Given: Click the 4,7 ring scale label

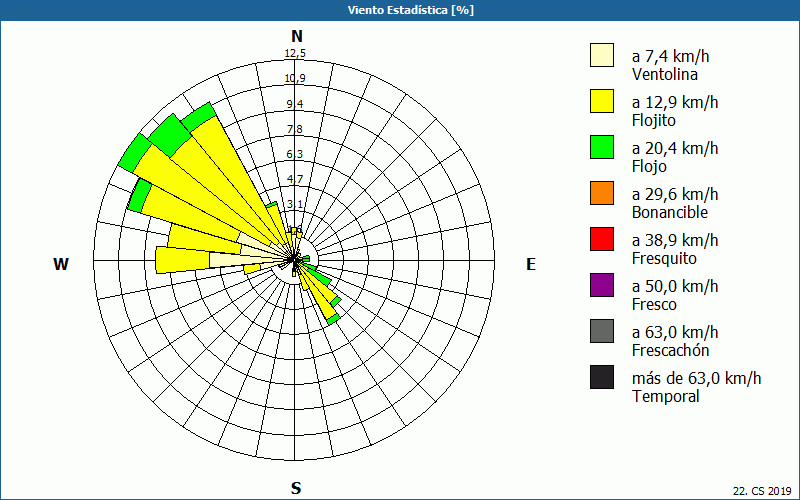Looking at the screenshot, I should (295, 179).
